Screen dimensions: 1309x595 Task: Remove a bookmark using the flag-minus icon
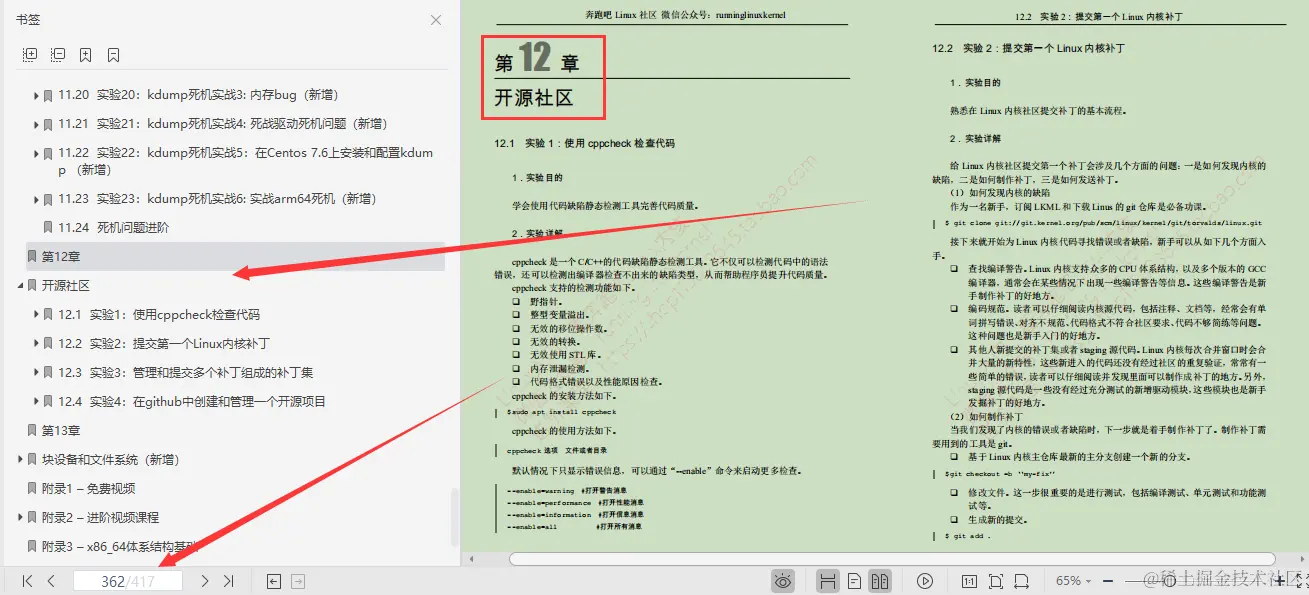[113, 54]
